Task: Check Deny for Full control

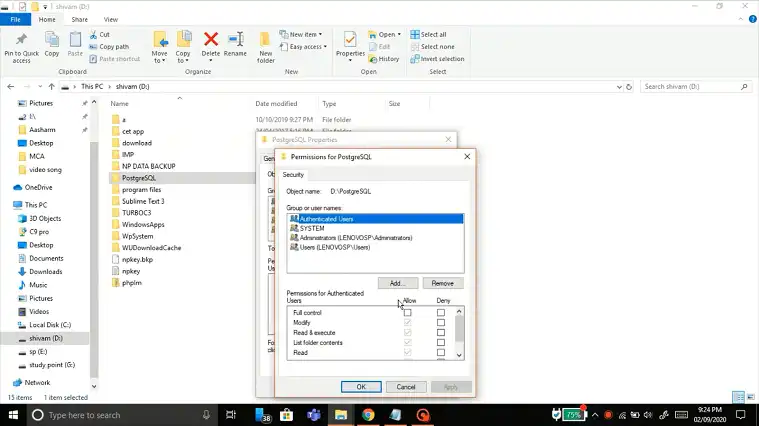Action: [440, 313]
